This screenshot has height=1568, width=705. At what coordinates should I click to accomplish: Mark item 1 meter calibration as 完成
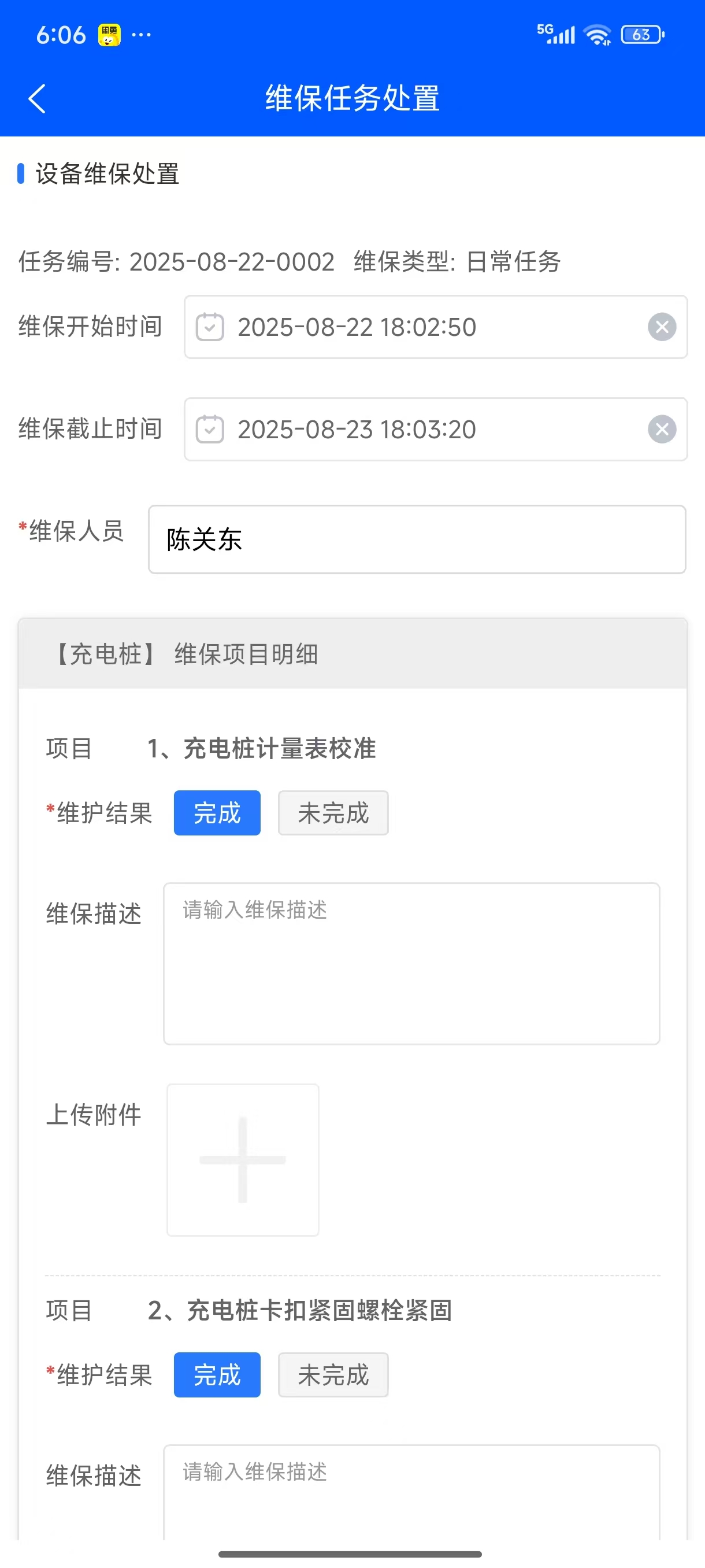(217, 813)
